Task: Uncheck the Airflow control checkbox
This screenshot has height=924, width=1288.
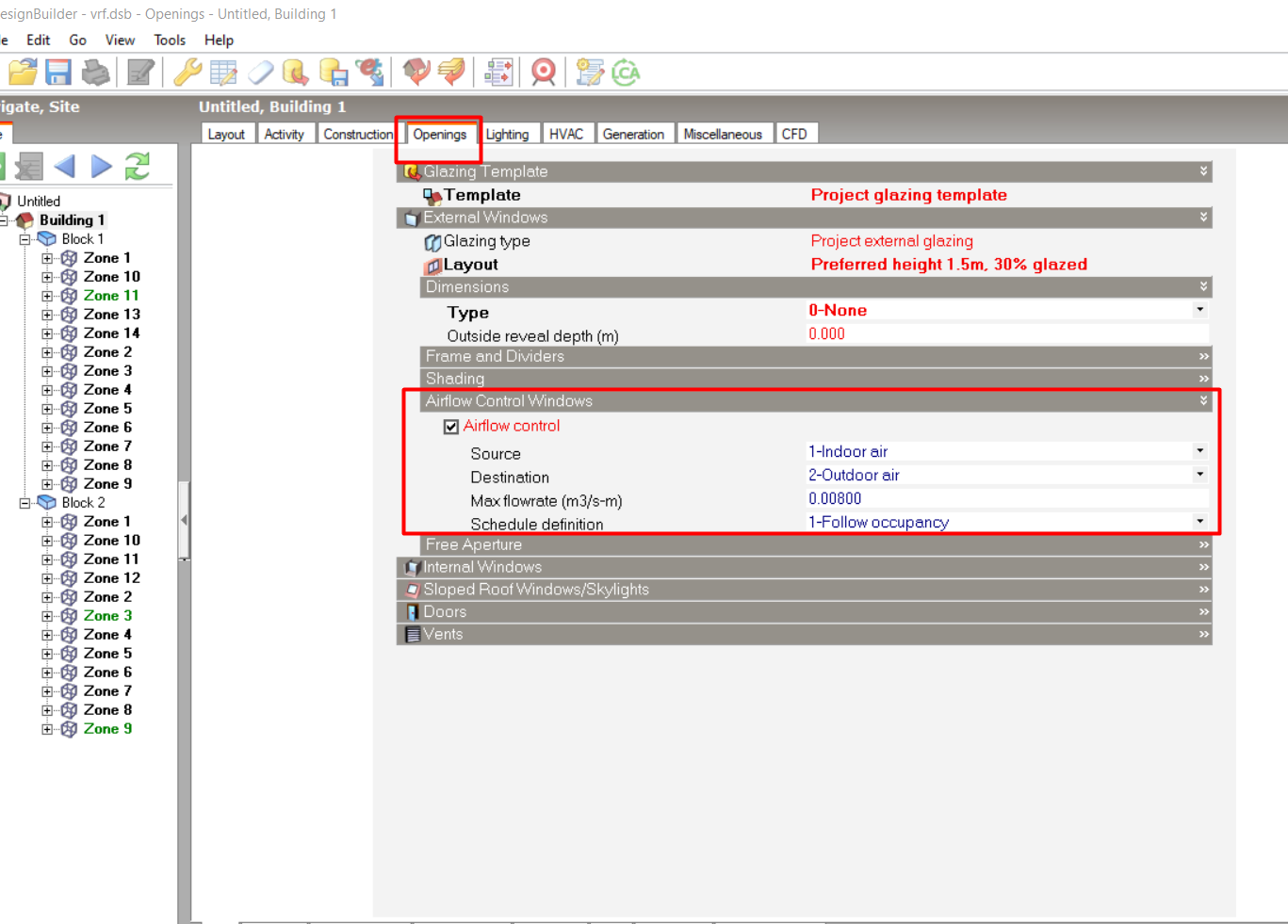Action: click(x=451, y=427)
